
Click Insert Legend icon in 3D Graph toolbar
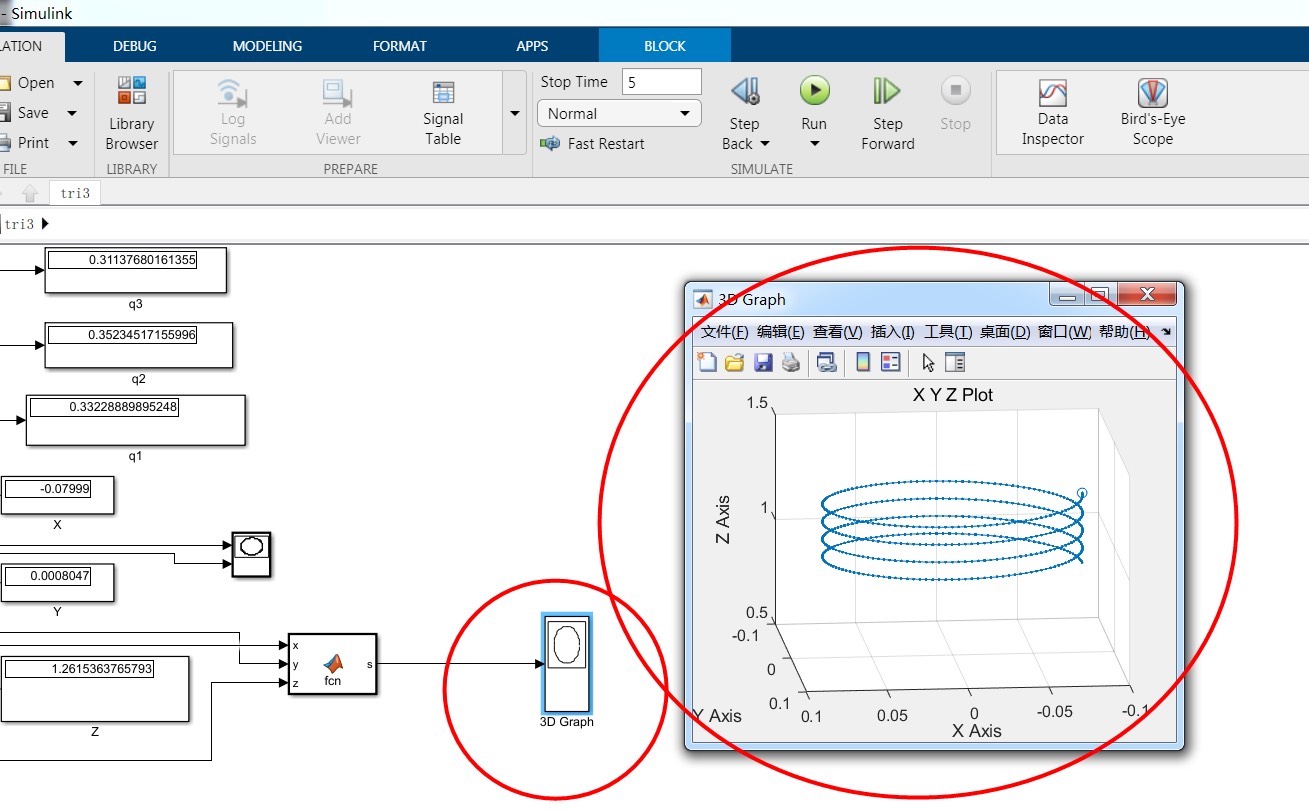(891, 362)
